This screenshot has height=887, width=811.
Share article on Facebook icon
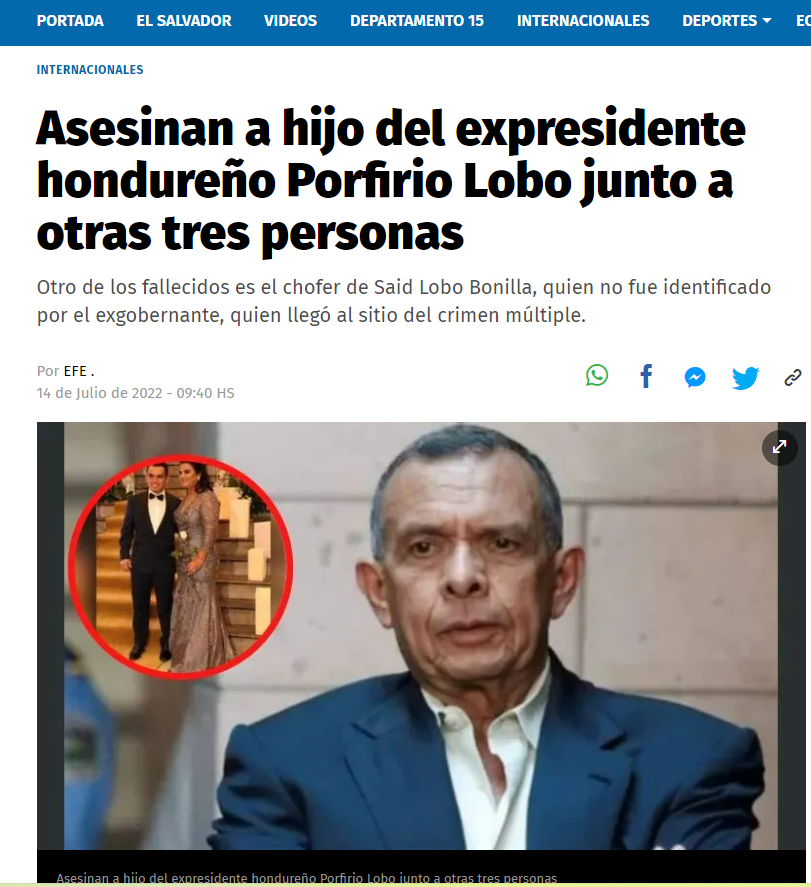point(646,376)
